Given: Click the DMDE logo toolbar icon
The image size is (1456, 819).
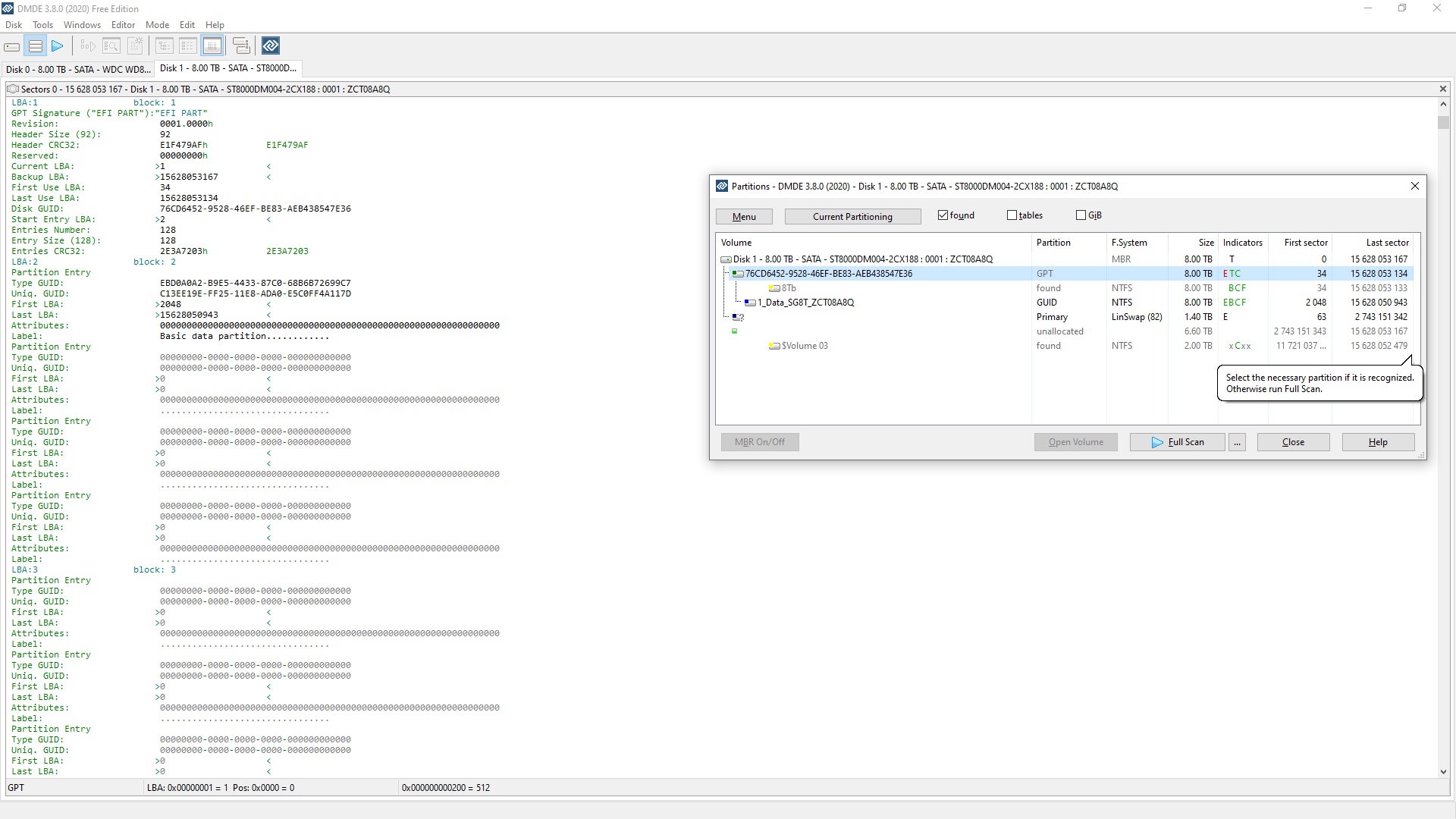Looking at the screenshot, I should pyautogui.click(x=271, y=46).
